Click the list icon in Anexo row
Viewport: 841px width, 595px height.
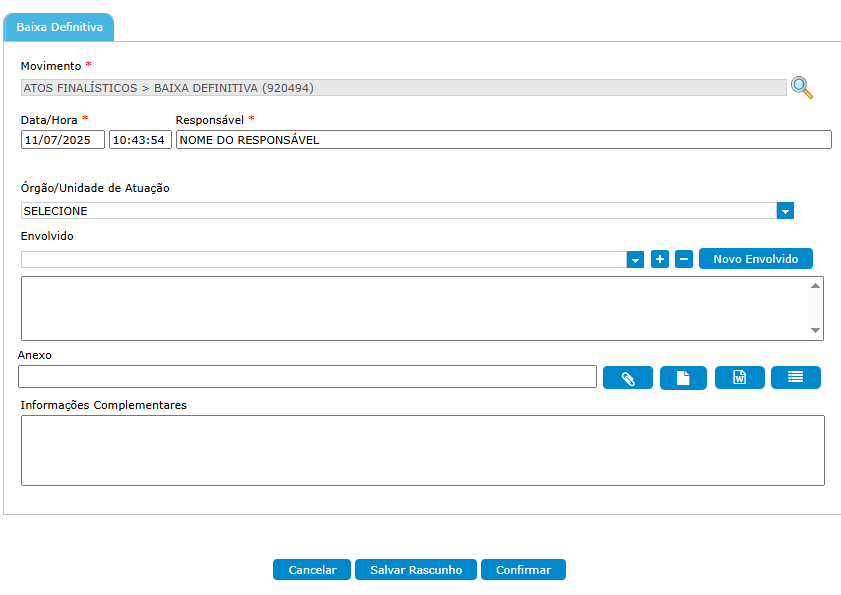796,378
